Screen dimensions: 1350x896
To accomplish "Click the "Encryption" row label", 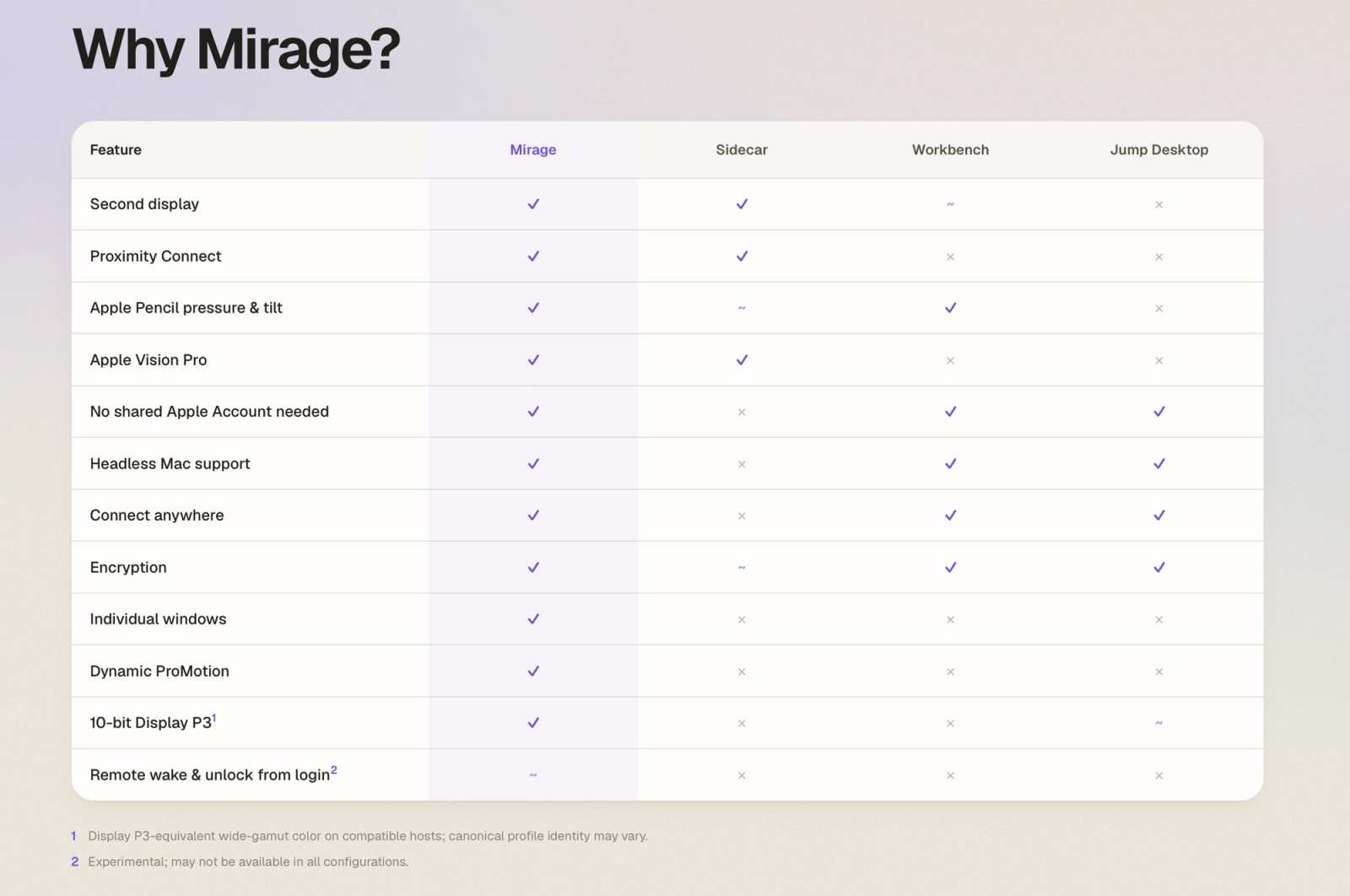I will (x=128, y=568).
